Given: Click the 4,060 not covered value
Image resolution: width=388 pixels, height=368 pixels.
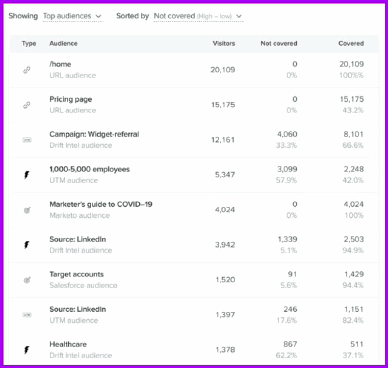Looking at the screenshot, I should (287, 134).
